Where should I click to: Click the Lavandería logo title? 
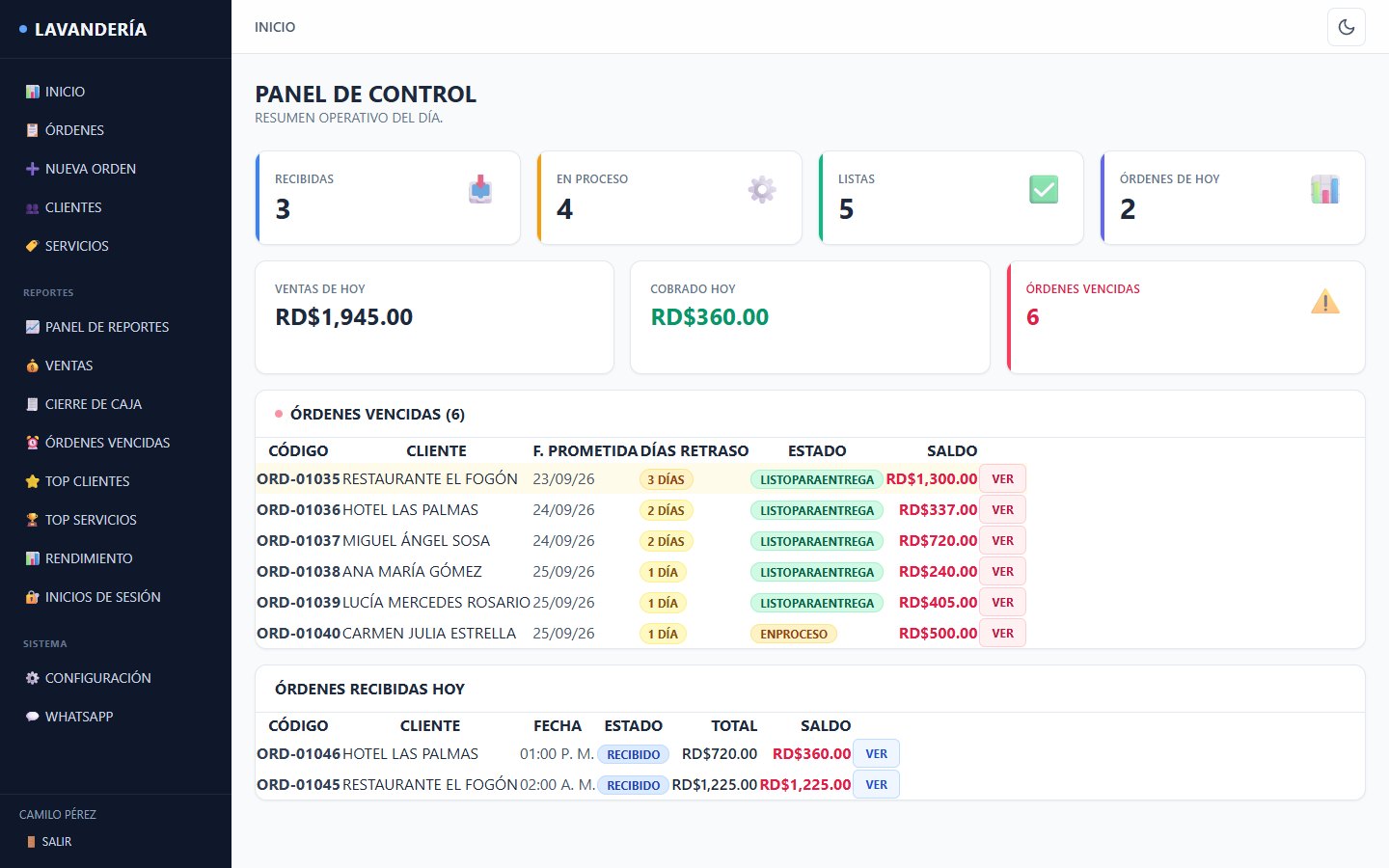tap(91, 30)
